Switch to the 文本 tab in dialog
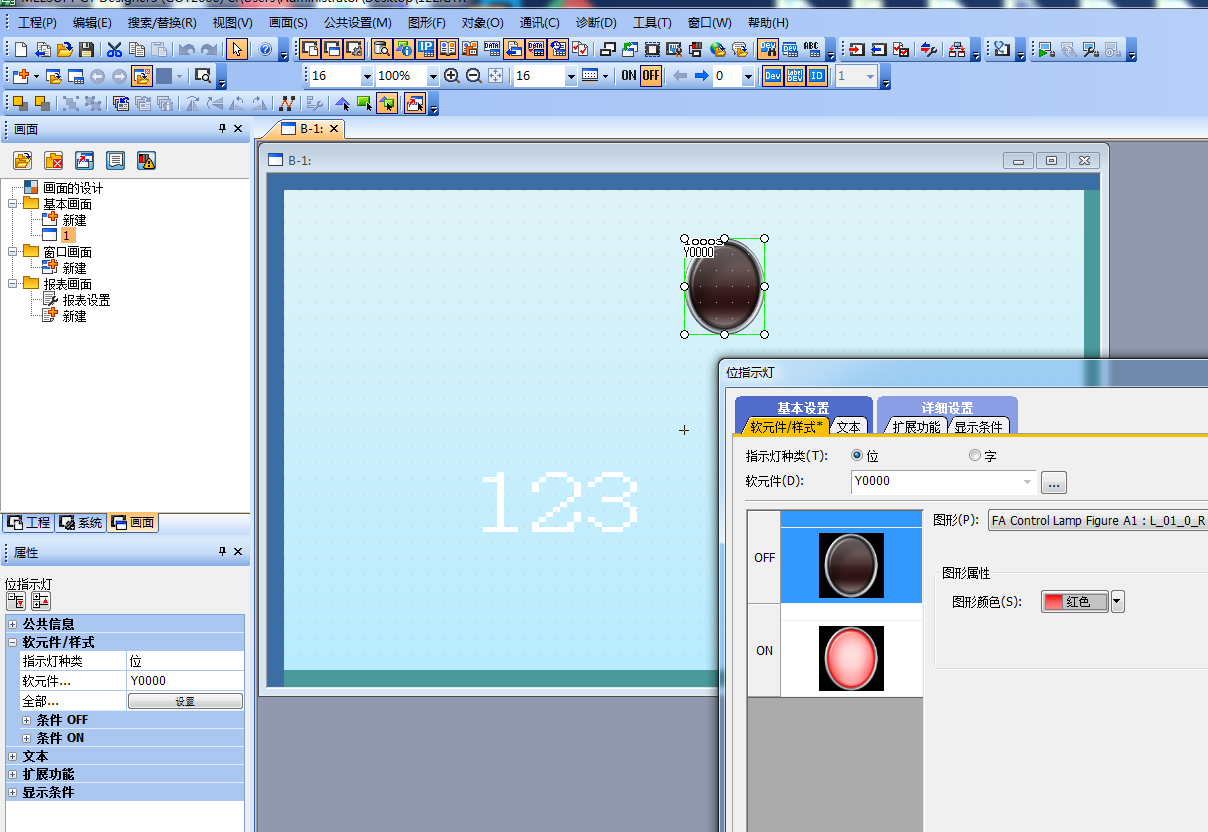The height and width of the screenshot is (832, 1208). click(x=848, y=427)
